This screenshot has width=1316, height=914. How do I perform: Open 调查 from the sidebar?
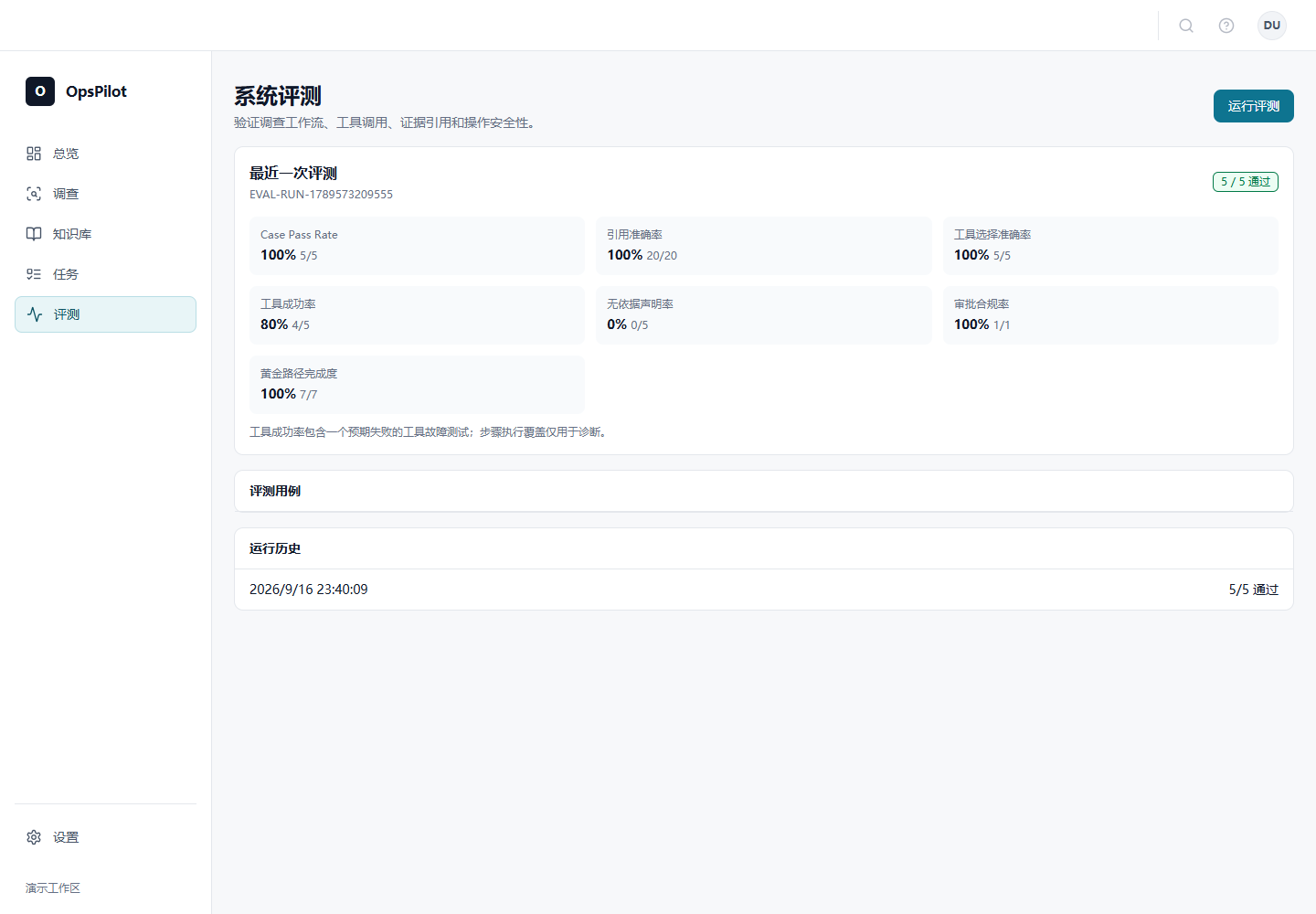(x=105, y=194)
